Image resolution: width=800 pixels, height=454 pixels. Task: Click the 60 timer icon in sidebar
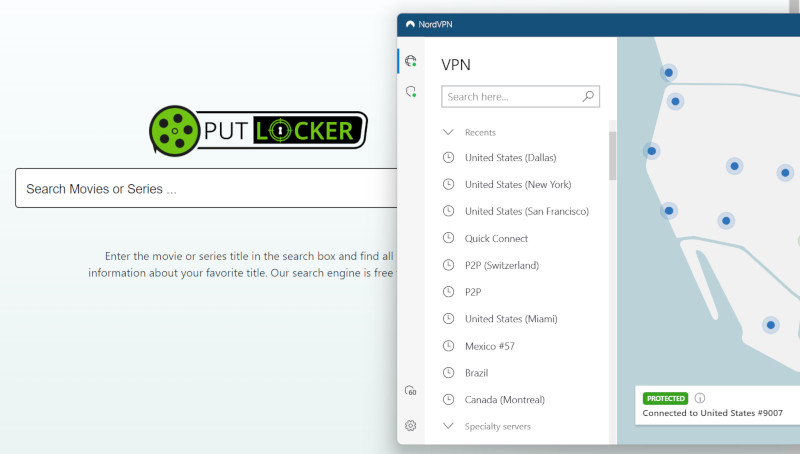[411, 391]
